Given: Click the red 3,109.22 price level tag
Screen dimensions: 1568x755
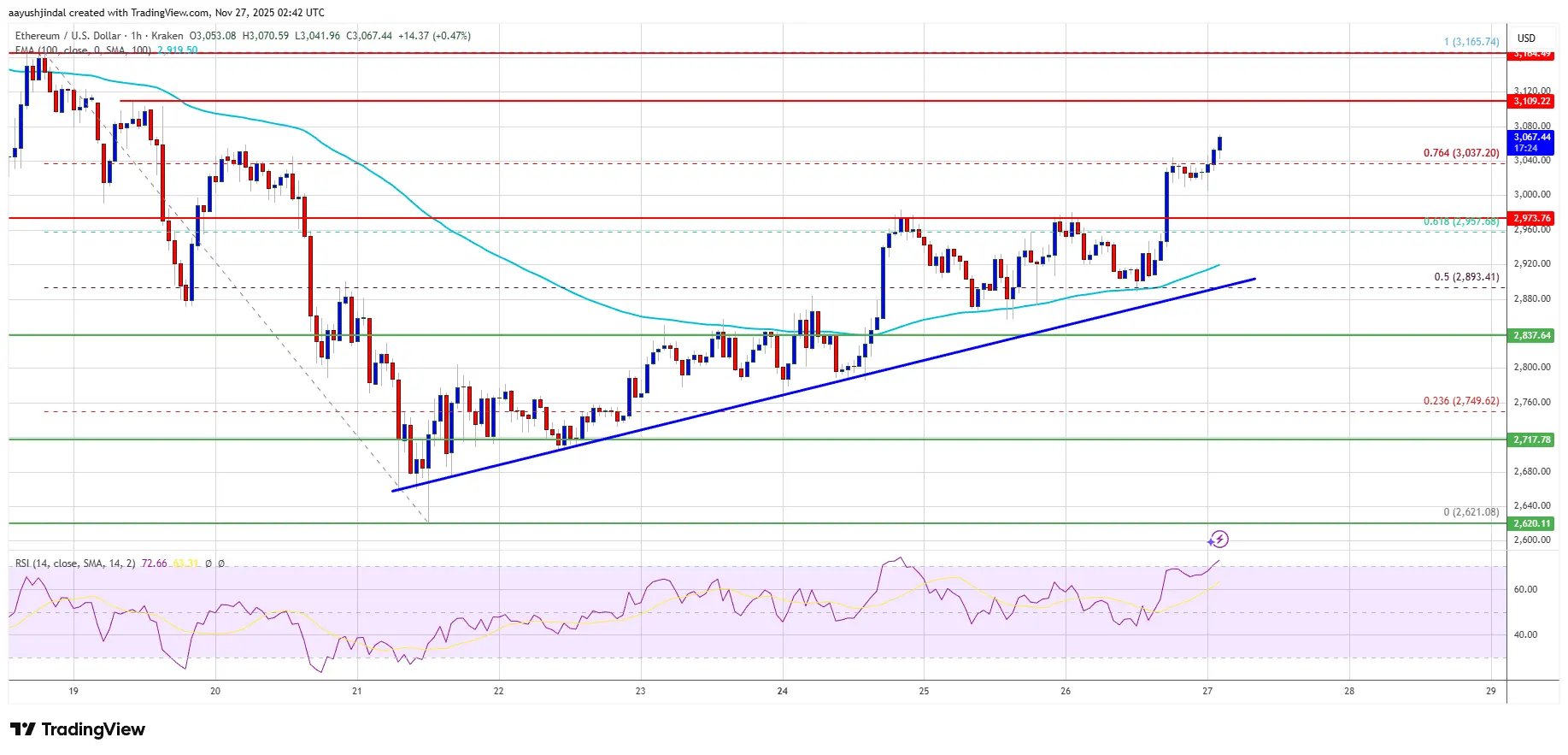Looking at the screenshot, I should coord(1531,101).
